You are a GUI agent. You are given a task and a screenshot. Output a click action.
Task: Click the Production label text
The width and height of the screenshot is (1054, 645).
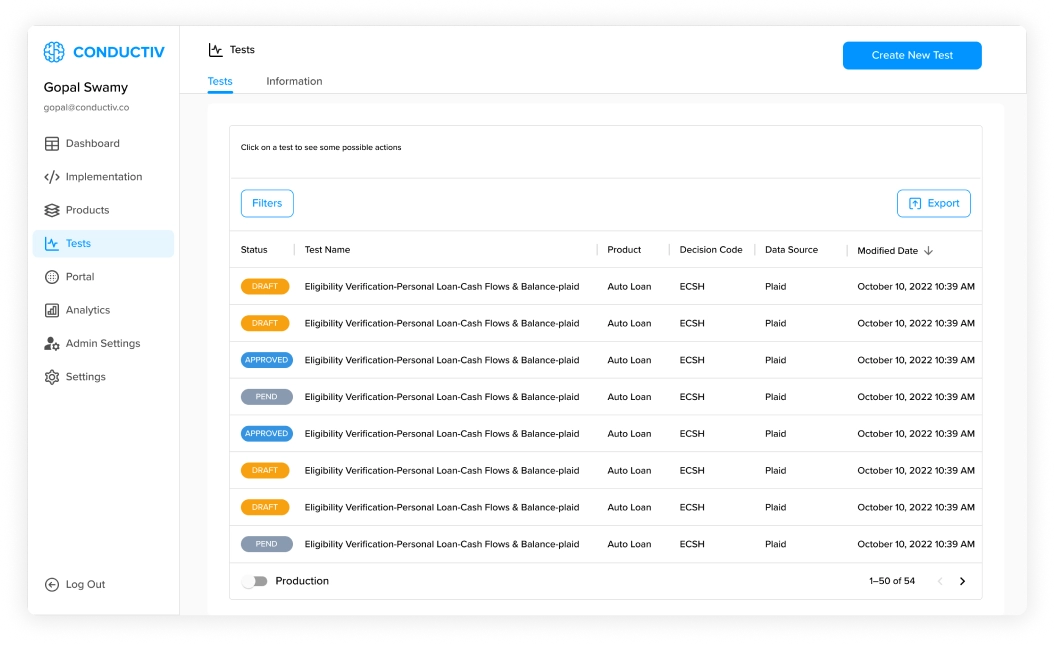pos(302,581)
